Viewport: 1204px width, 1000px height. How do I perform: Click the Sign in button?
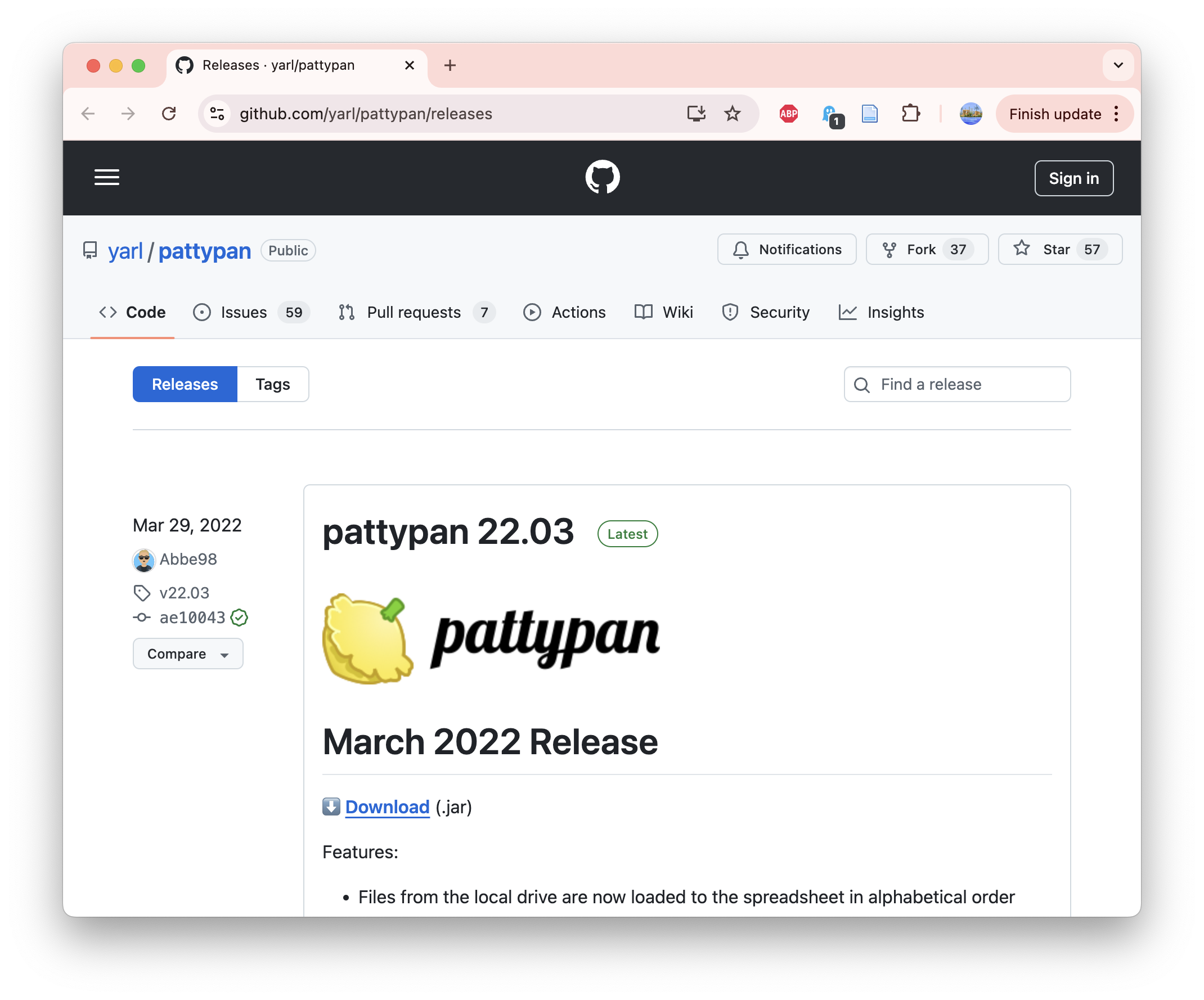tap(1073, 178)
